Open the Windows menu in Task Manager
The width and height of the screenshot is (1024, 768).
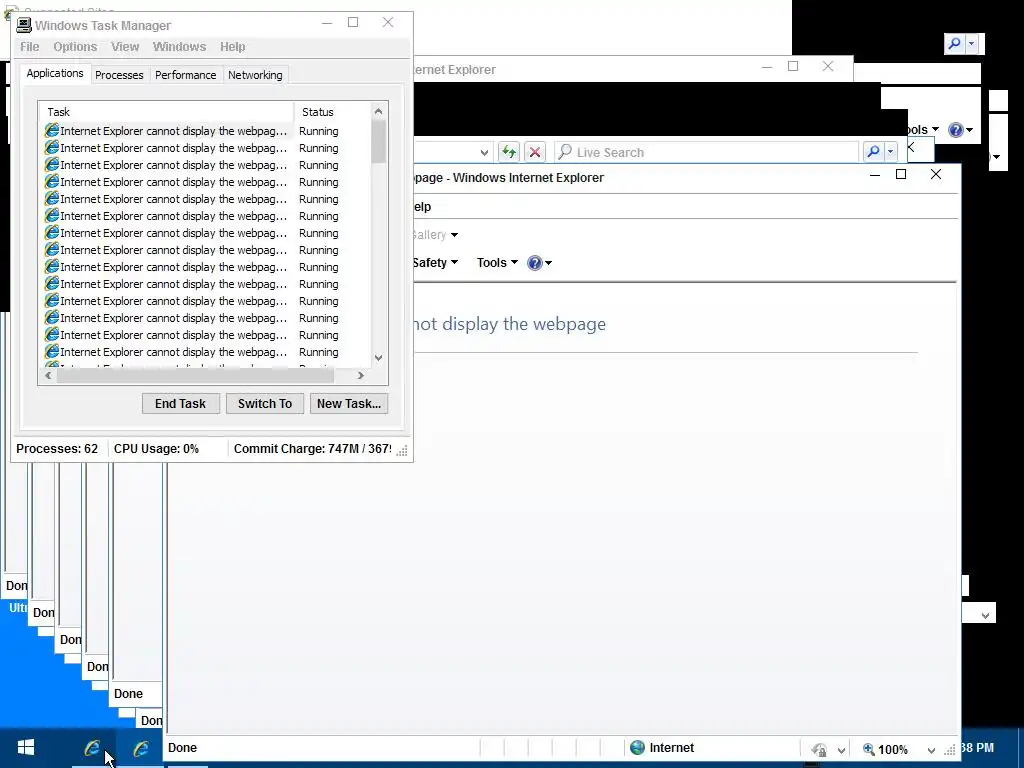[180, 47]
